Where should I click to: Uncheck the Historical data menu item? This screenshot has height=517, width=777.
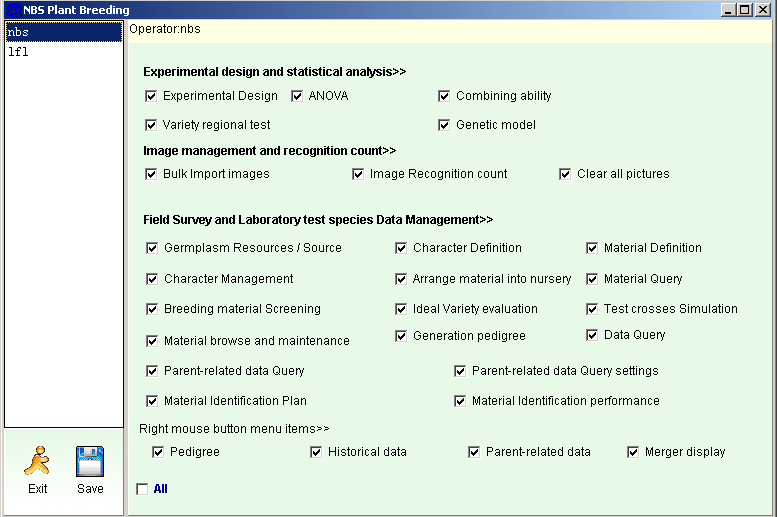tap(316, 452)
